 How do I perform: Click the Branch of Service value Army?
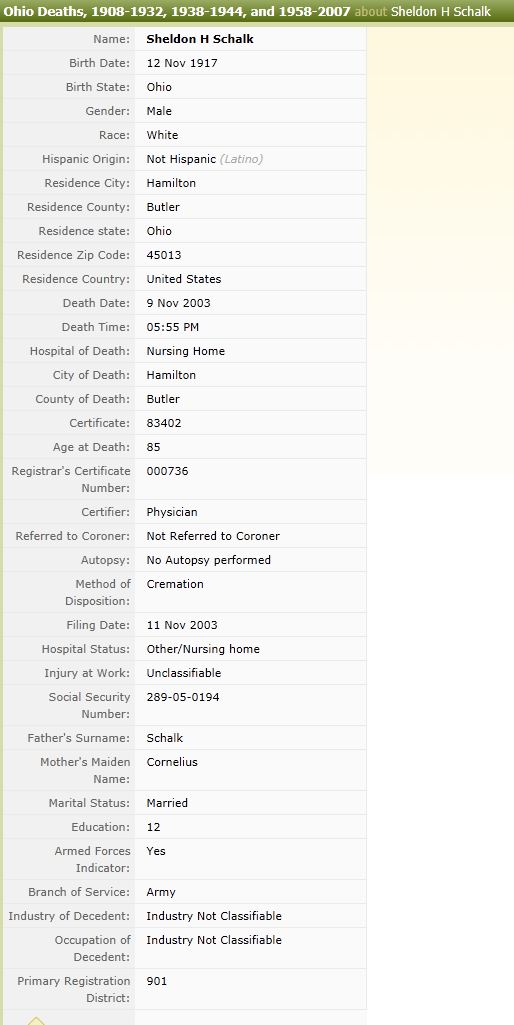(161, 892)
